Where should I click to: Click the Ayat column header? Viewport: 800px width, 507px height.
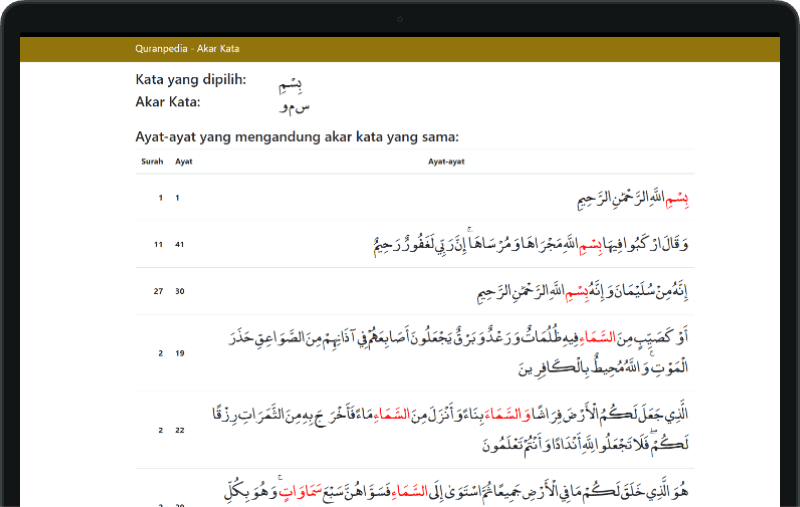pos(184,162)
